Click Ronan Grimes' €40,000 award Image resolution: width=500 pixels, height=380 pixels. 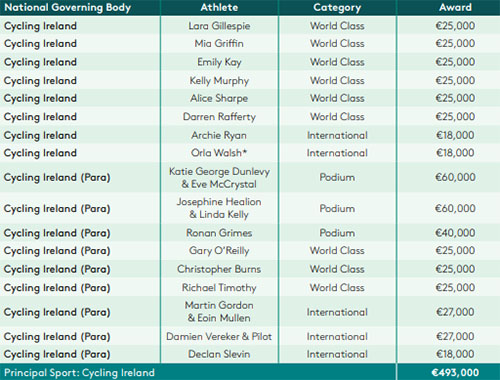pos(455,233)
